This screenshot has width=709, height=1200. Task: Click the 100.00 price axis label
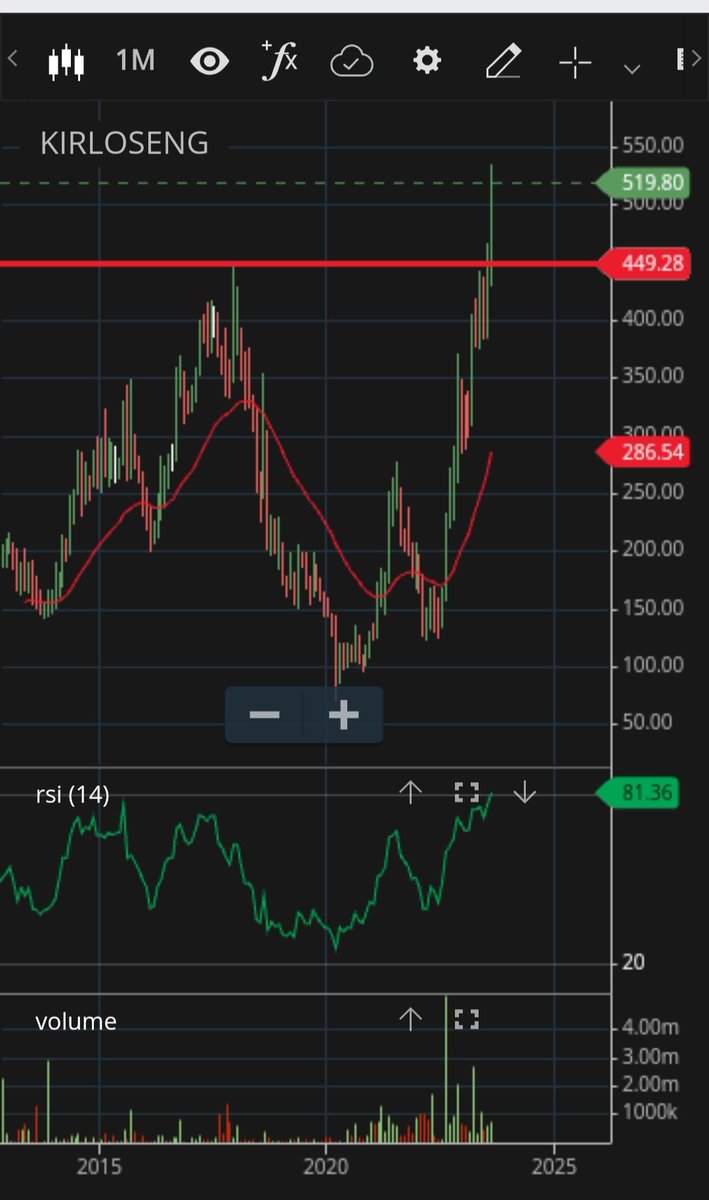point(652,665)
